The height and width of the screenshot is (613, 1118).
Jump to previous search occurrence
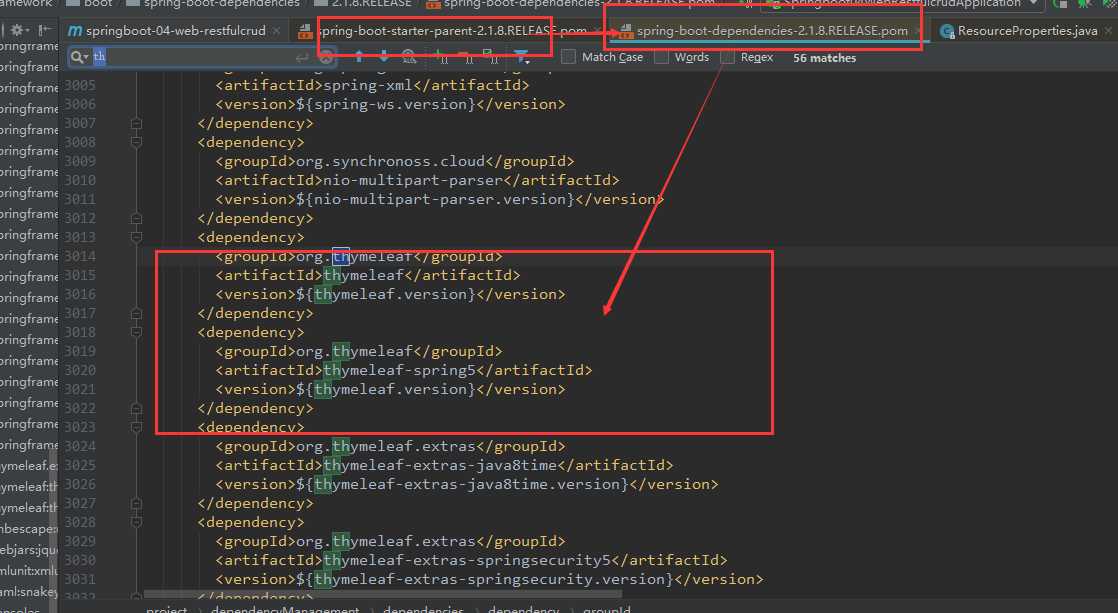(x=359, y=57)
